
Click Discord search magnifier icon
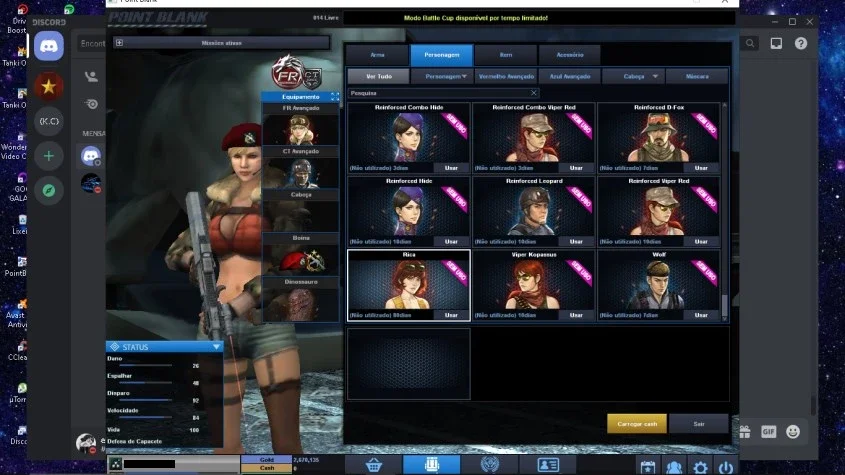point(750,43)
